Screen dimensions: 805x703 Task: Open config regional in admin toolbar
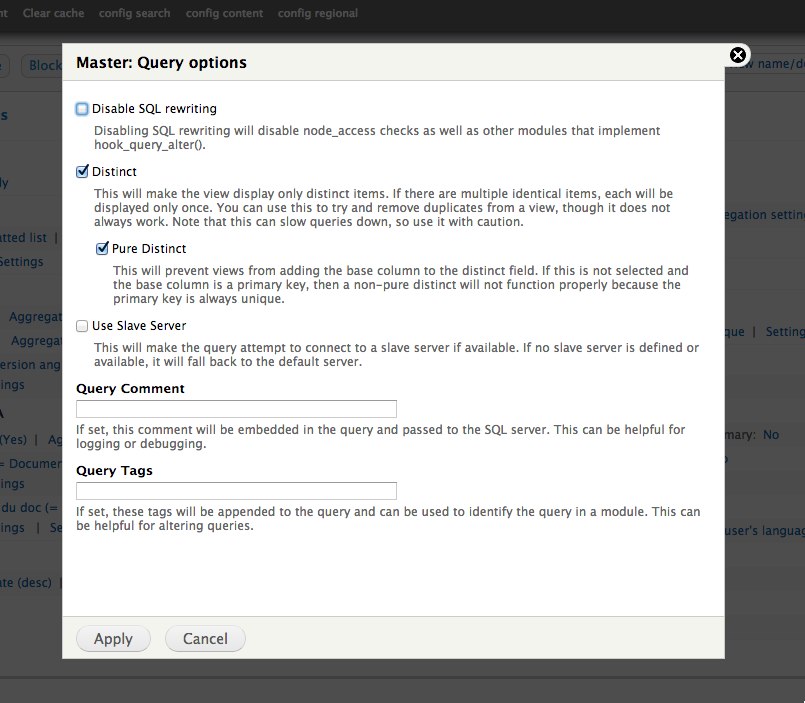point(318,13)
